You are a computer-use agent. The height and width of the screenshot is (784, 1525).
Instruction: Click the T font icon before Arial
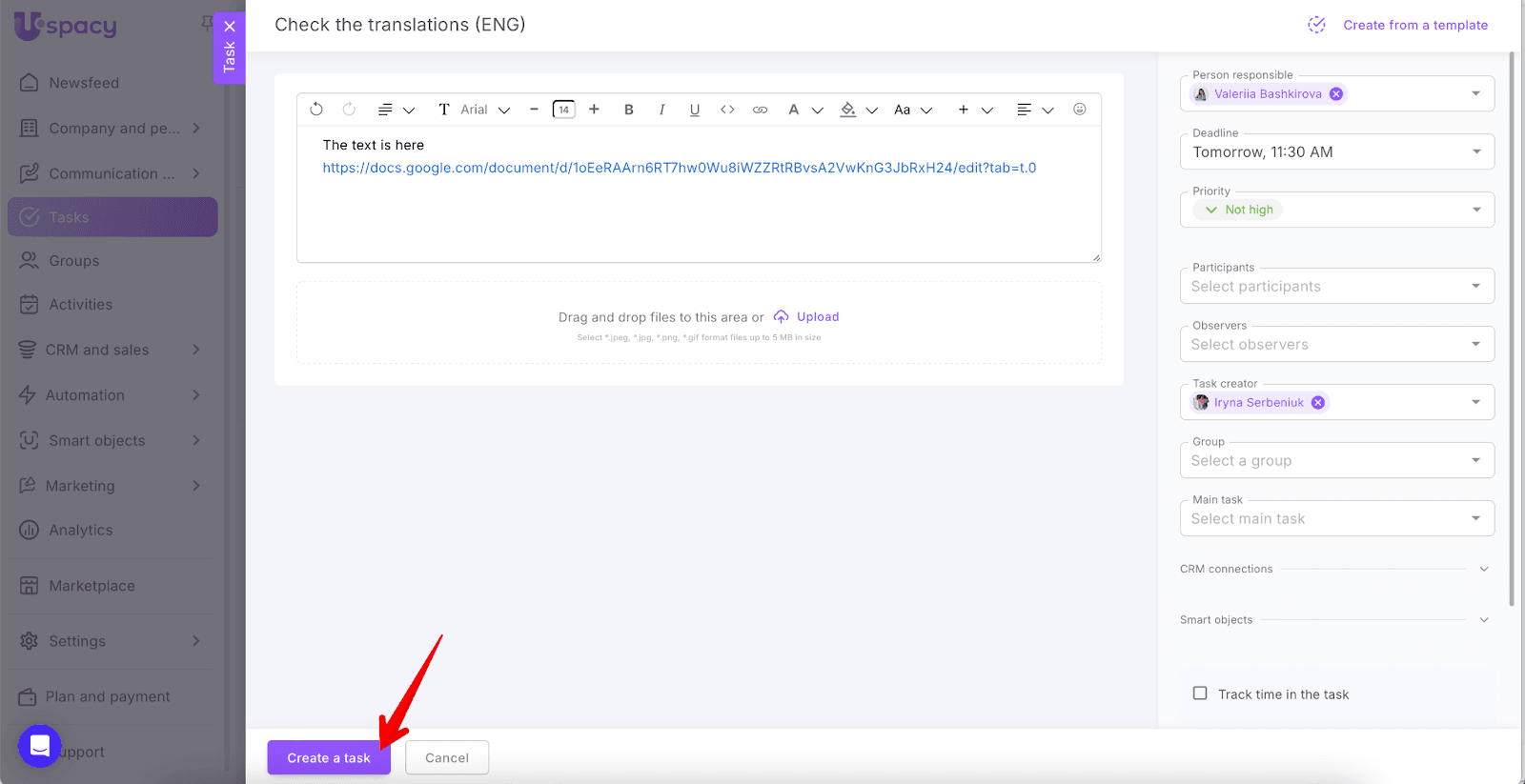pos(444,110)
